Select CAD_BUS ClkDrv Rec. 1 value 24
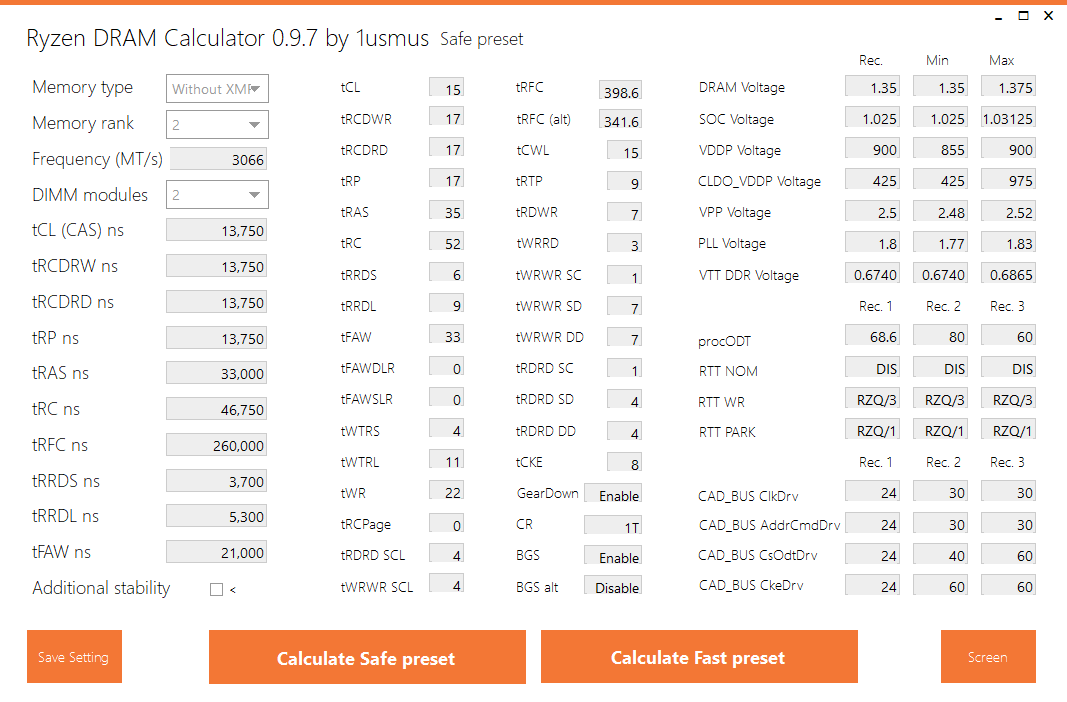Screen dimensions: 1067x702 [x=872, y=491]
